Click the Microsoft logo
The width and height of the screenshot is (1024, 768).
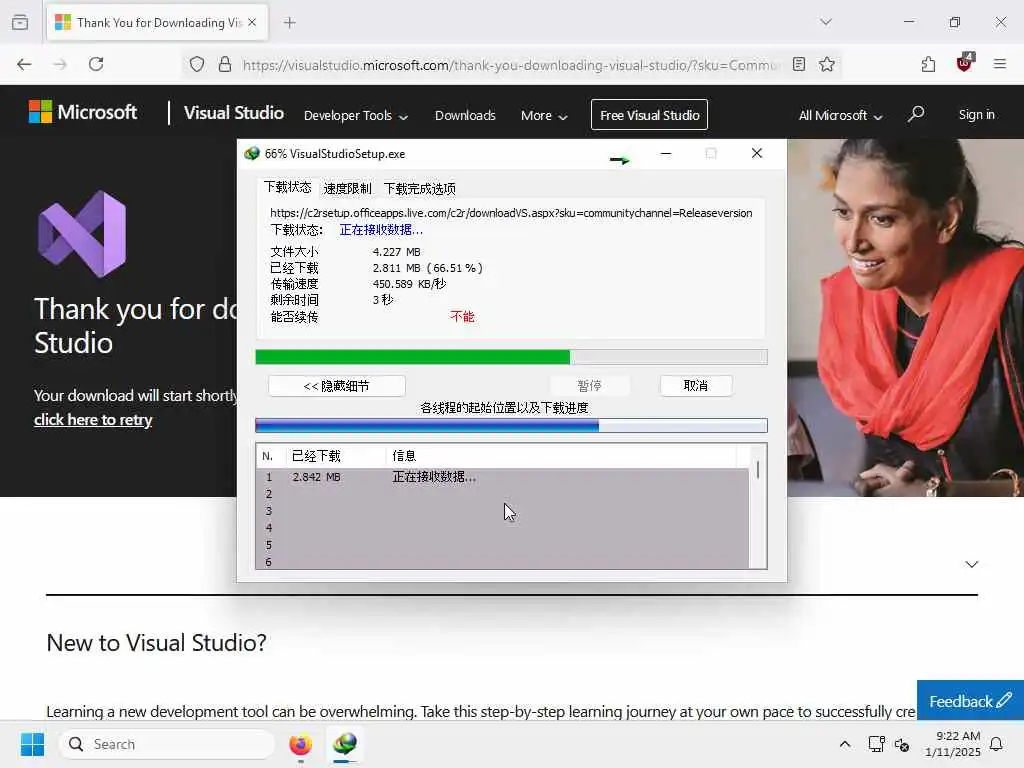click(x=83, y=112)
